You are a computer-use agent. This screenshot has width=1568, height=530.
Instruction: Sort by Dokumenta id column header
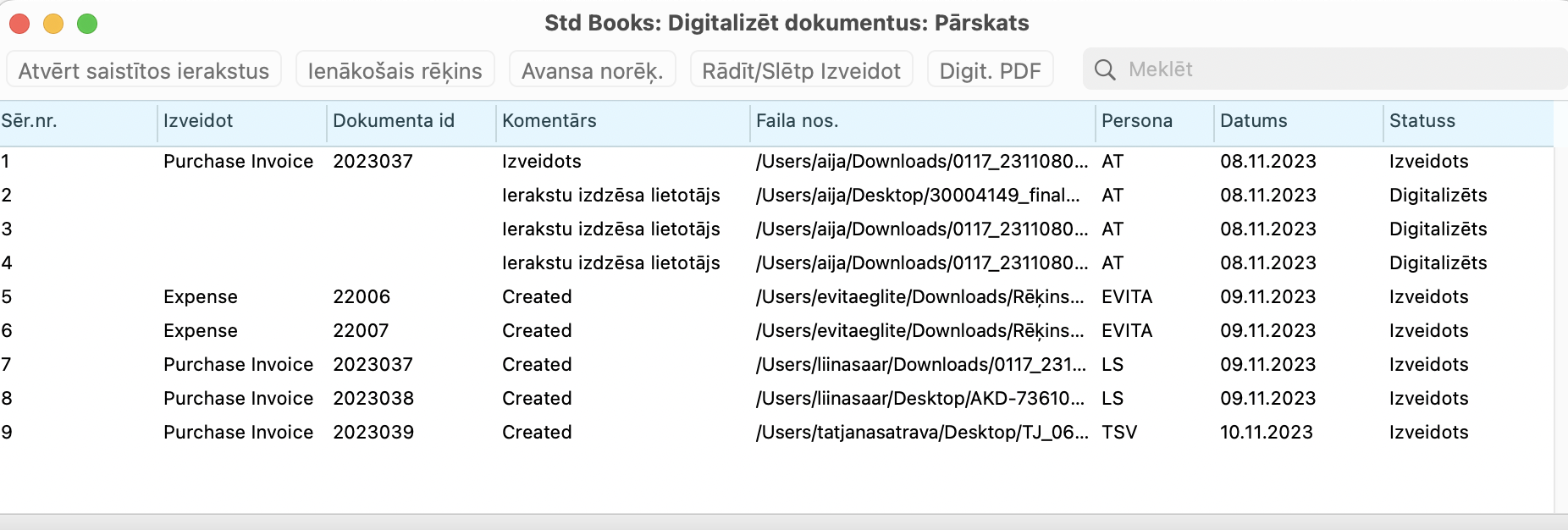click(394, 121)
